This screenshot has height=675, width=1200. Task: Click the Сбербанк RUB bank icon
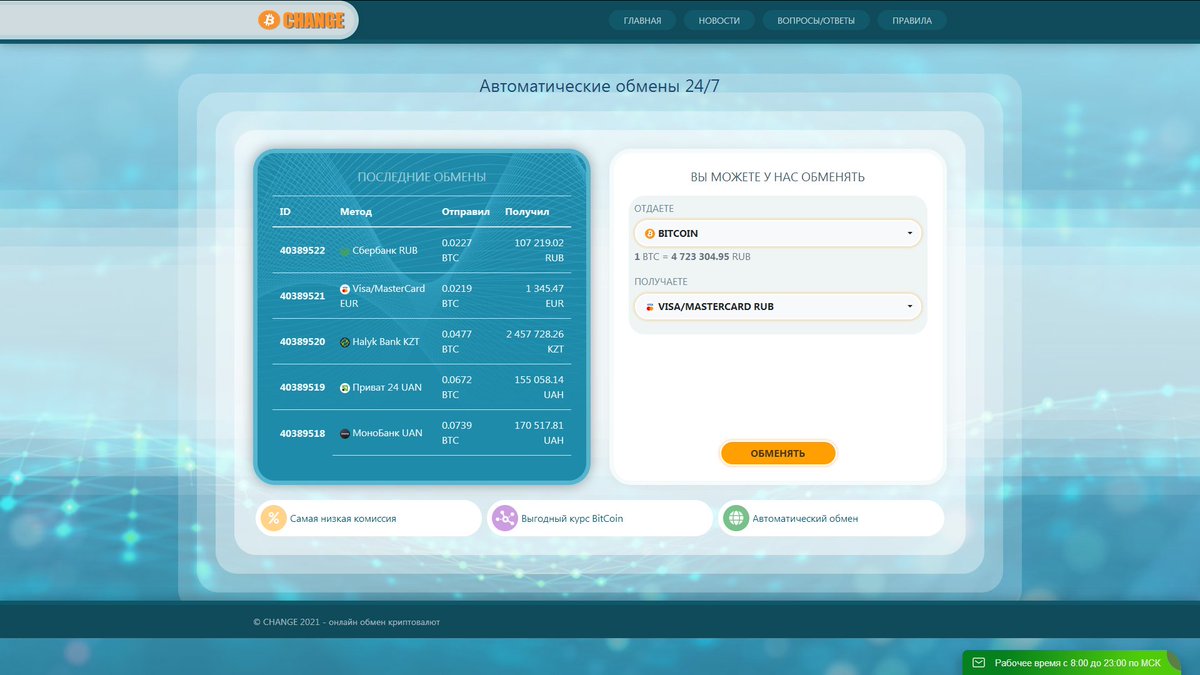[345, 251]
